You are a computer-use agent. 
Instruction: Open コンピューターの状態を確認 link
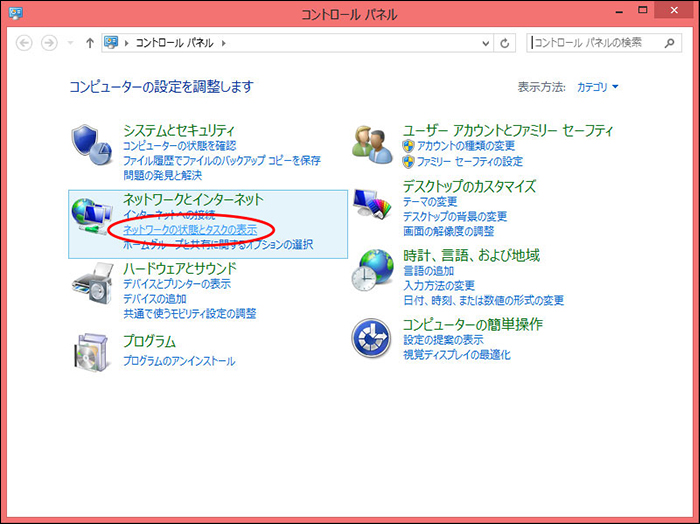pyautogui.click(x=179, y=146)
